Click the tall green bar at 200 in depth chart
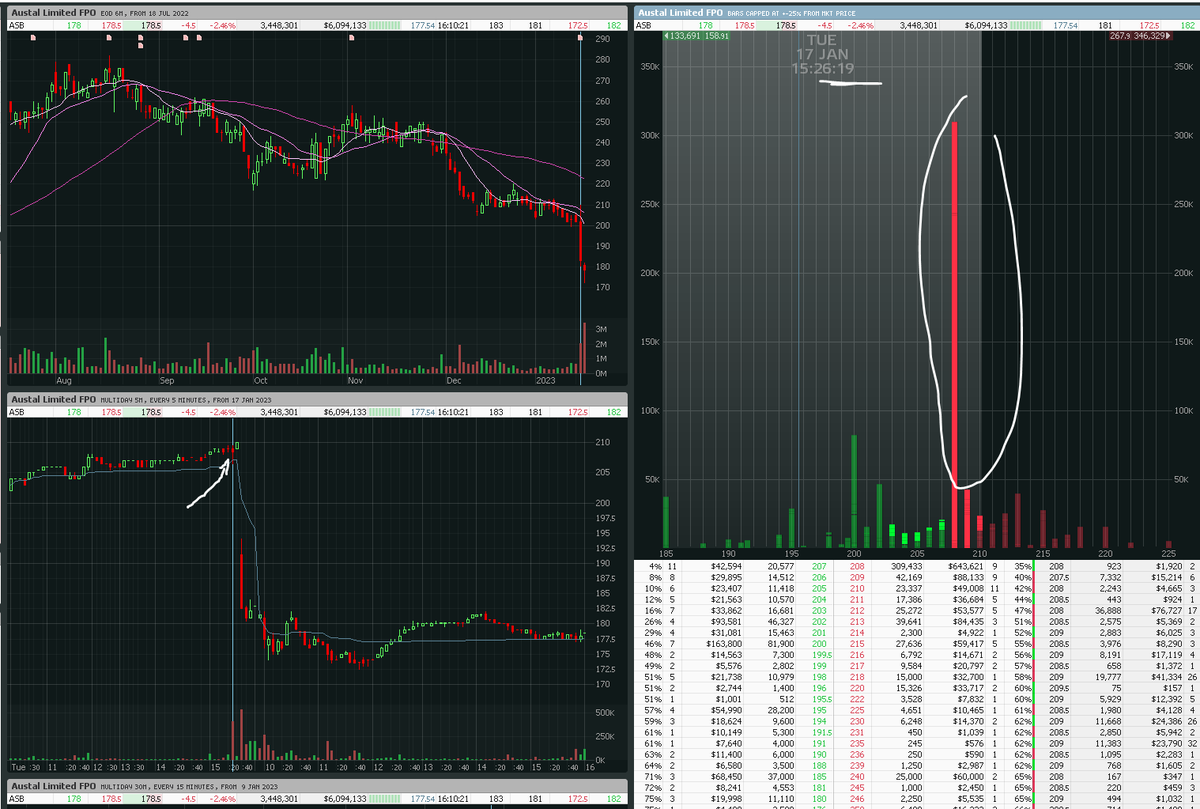1200x809 pixels. (855, 490)
